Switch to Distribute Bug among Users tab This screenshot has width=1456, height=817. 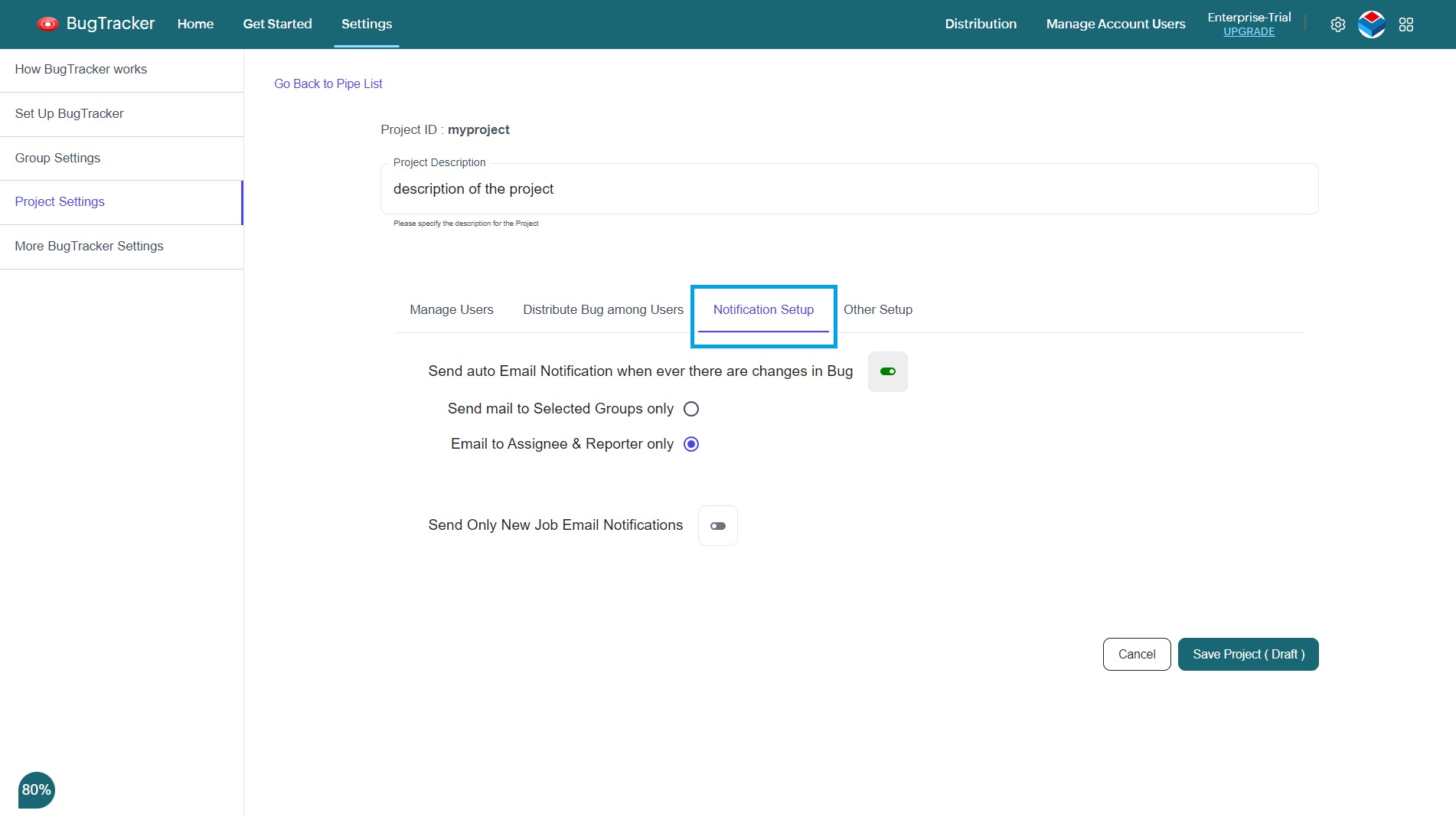click(x=602, y=309)
